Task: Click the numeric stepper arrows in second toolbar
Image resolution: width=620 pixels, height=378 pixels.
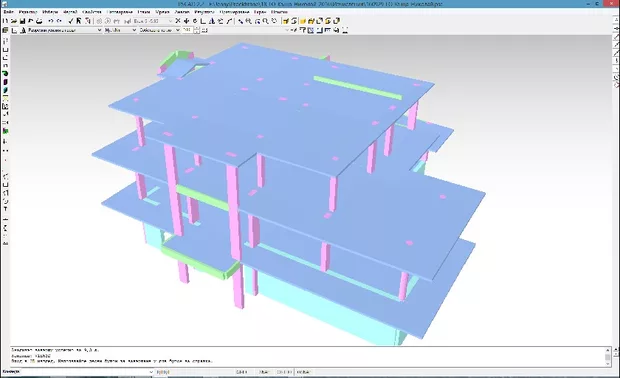Action: [197, 30]
